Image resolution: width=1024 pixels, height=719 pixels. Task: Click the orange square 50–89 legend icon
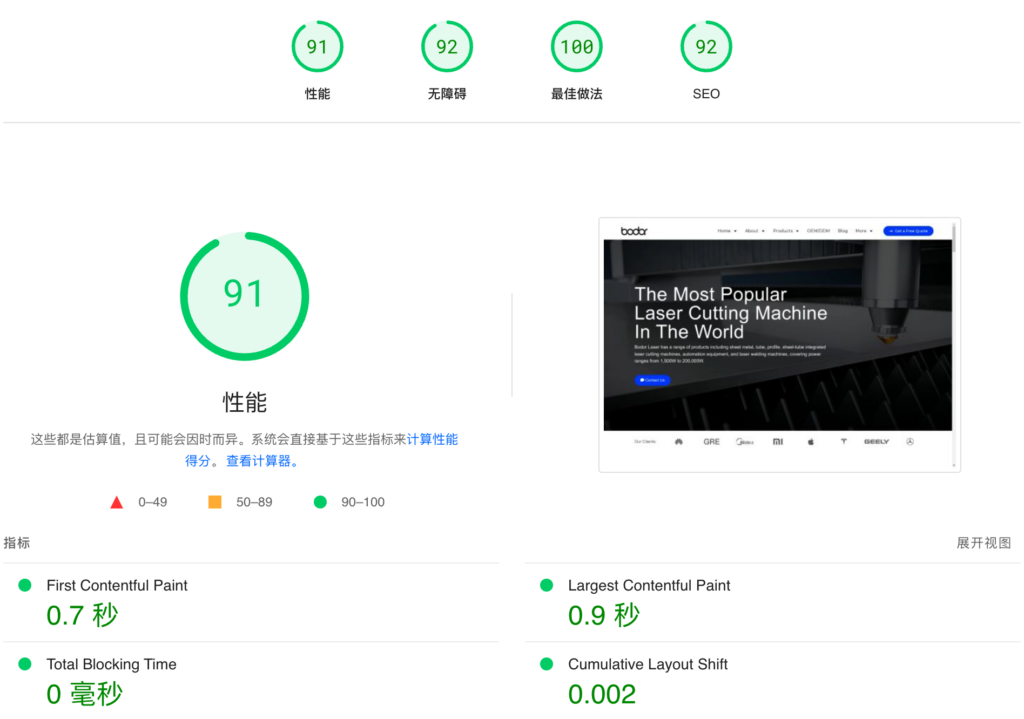[x=215, y=502]
